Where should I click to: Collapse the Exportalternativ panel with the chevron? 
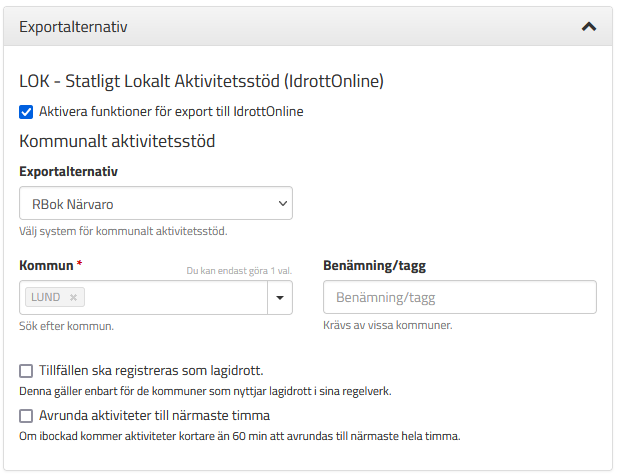(589, 27)
